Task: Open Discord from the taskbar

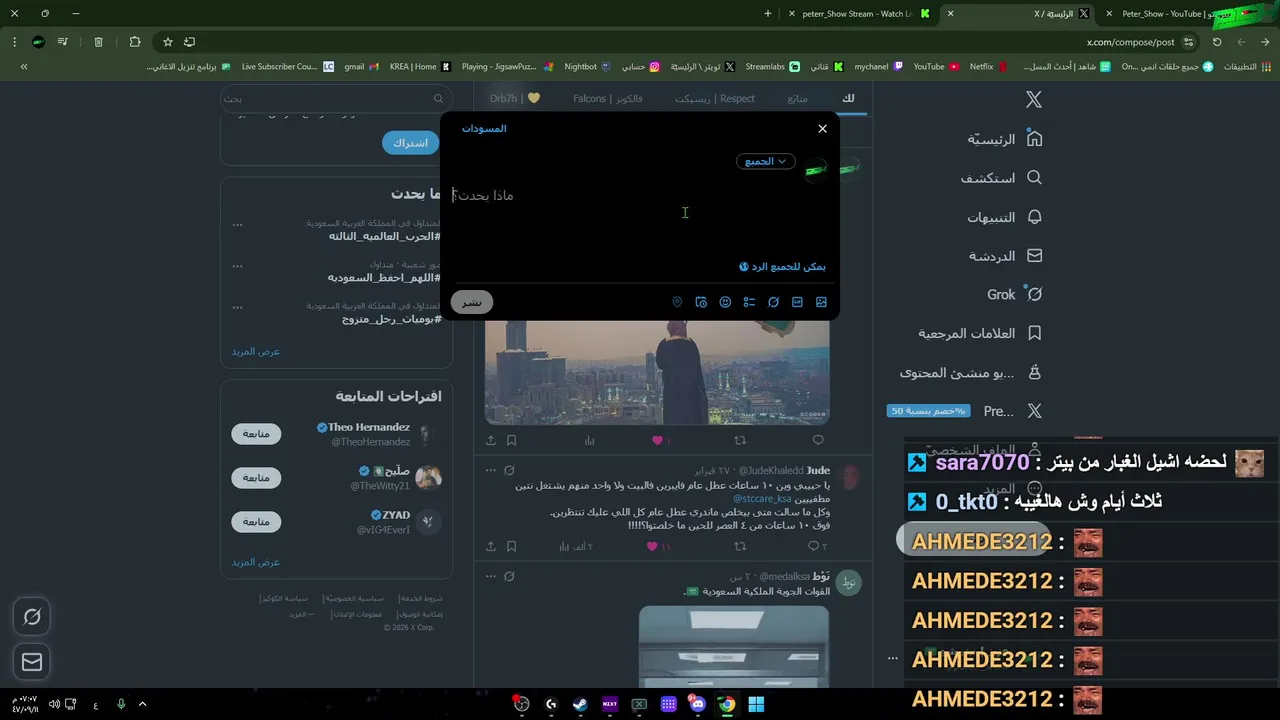Action: [x=697, y=704]
